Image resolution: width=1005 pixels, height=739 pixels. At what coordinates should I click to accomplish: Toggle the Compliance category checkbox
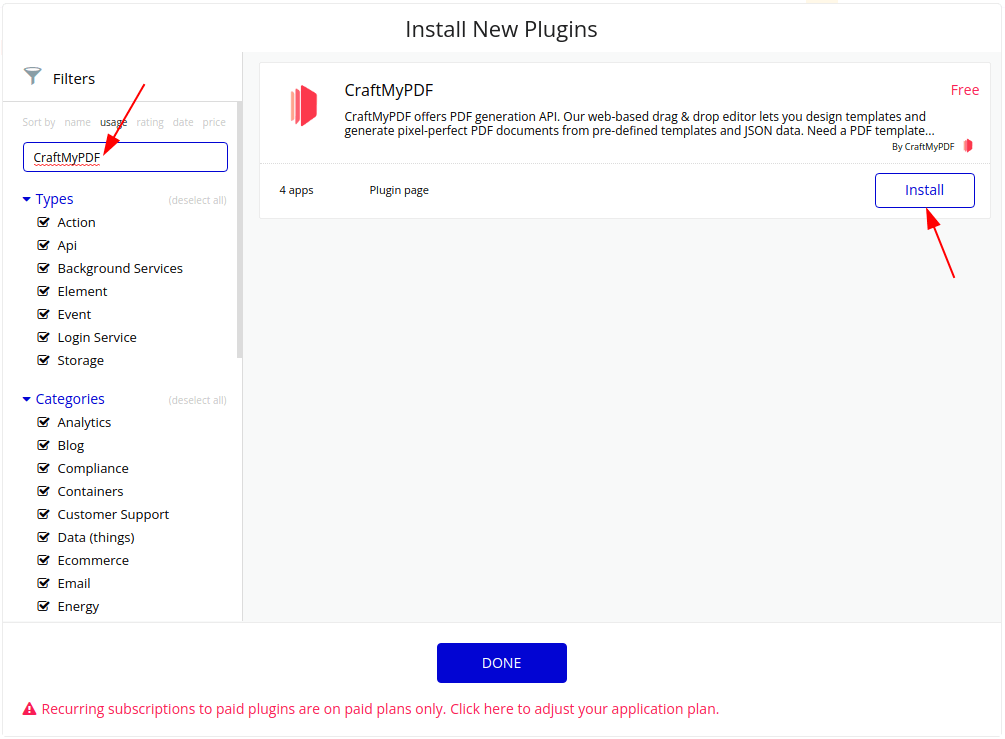(x=44, y=469)
